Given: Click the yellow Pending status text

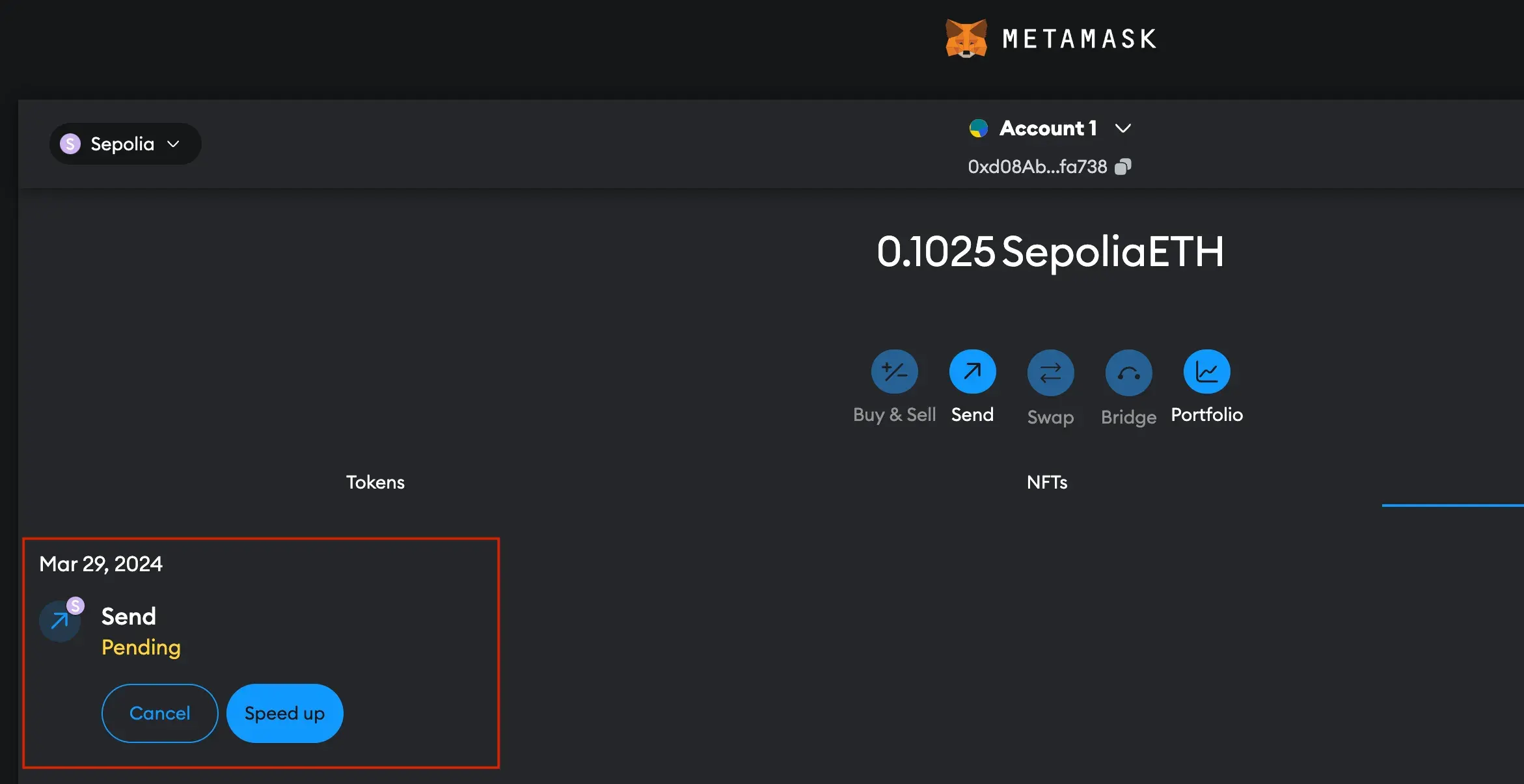Looking at the screenshot, I should [x=141, y=647].
